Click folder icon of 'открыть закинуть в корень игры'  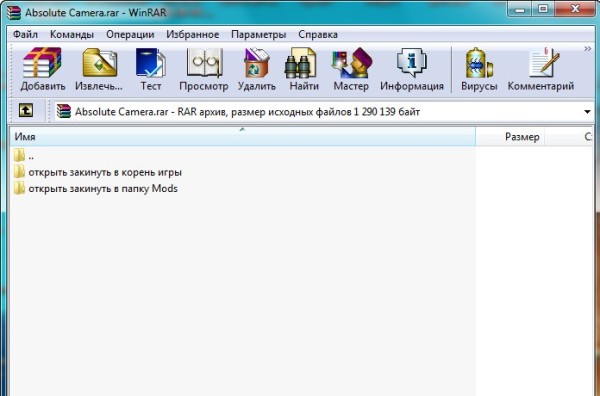click(x=19, y=172)
